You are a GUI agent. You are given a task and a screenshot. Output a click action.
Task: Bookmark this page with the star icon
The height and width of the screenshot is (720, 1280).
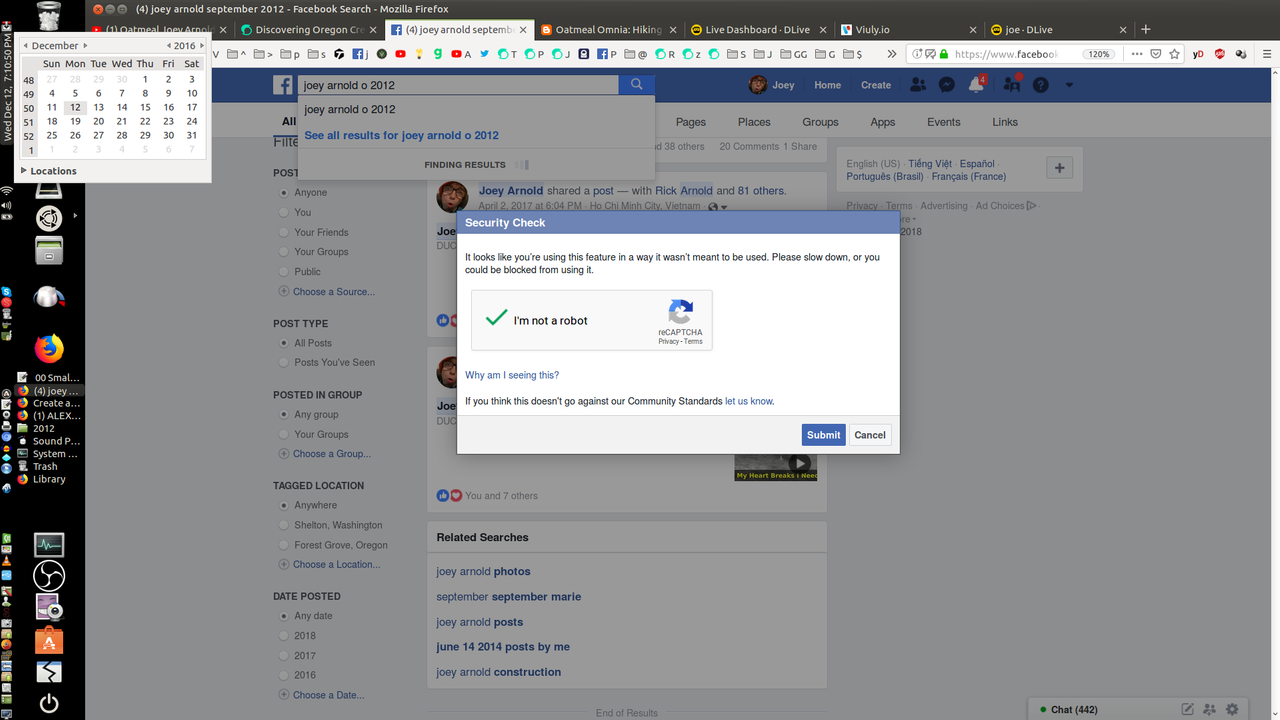1175,54
